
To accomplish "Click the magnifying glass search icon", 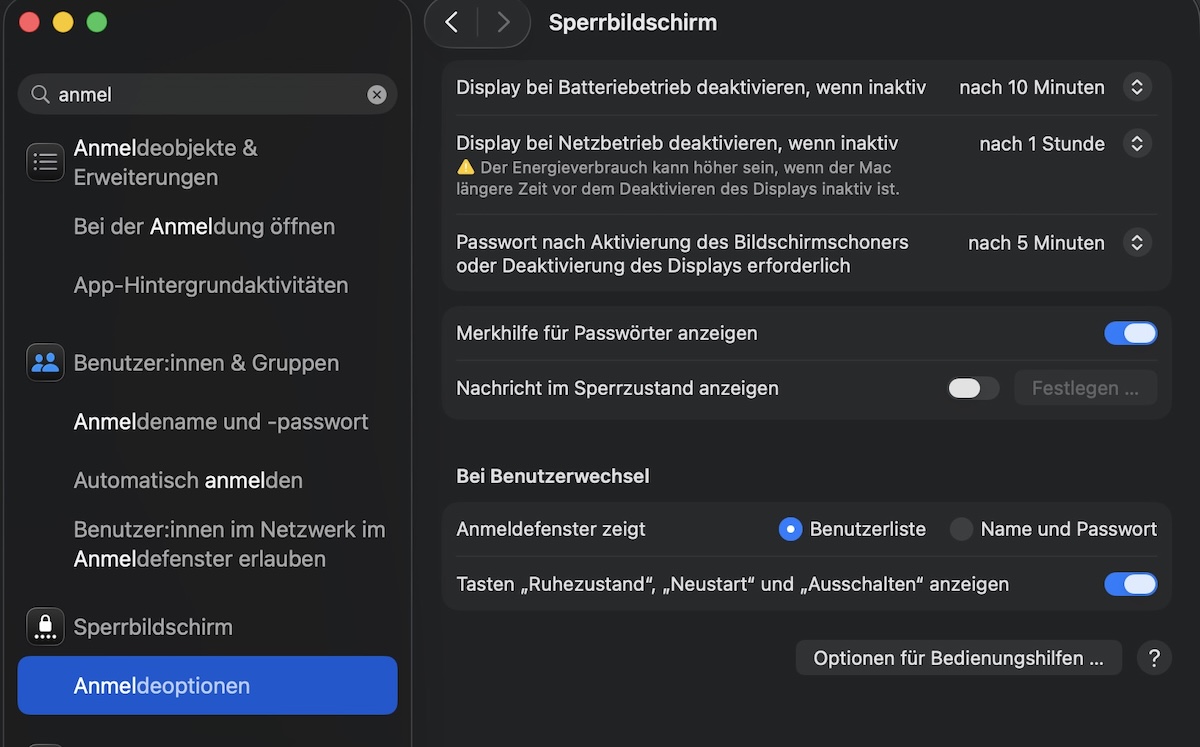I will click(41, 95).
